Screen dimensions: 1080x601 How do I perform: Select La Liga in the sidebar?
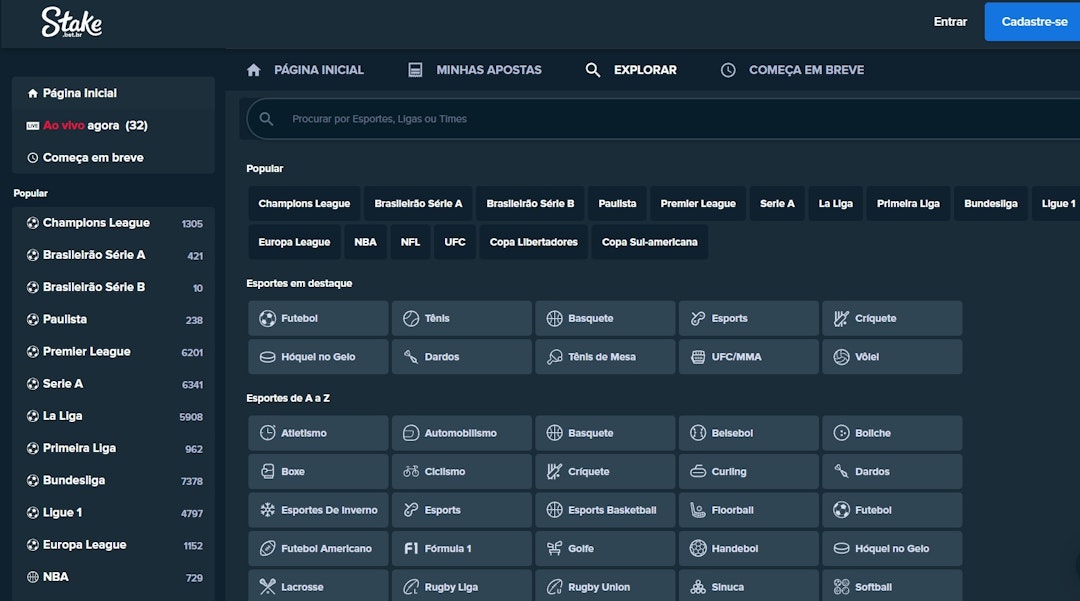[114, 417]
